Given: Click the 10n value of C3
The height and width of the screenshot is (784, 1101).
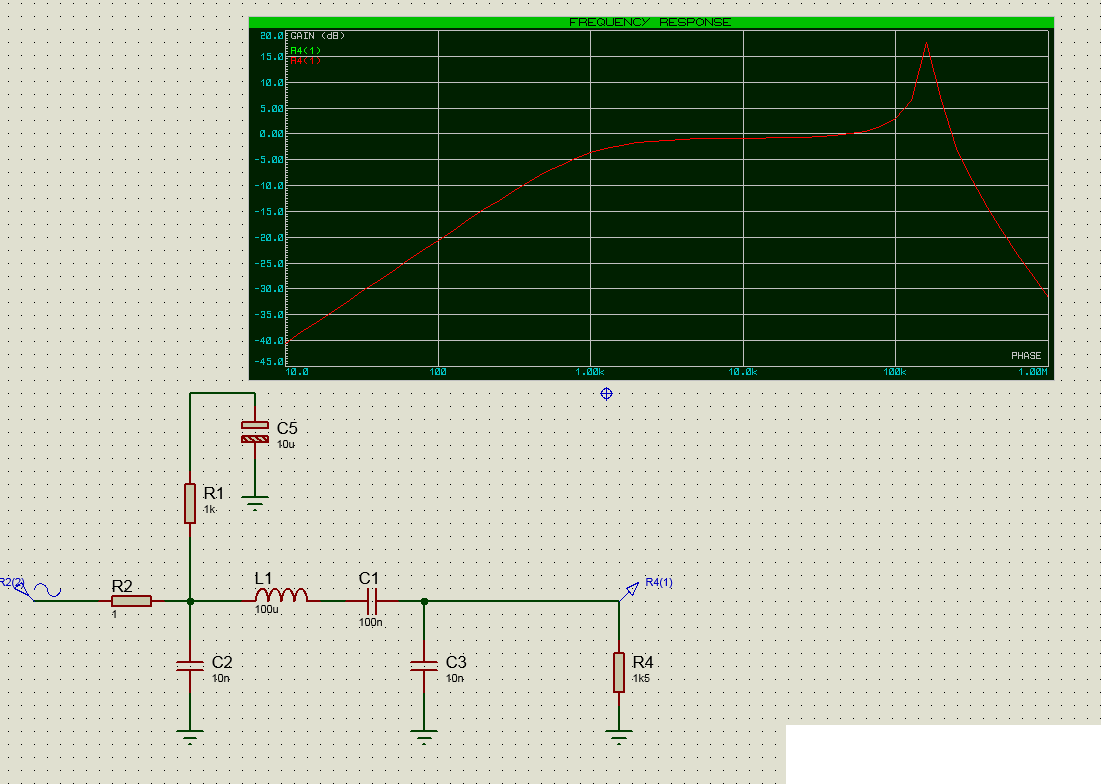Looking at the screenshot, I should point(454,678).
